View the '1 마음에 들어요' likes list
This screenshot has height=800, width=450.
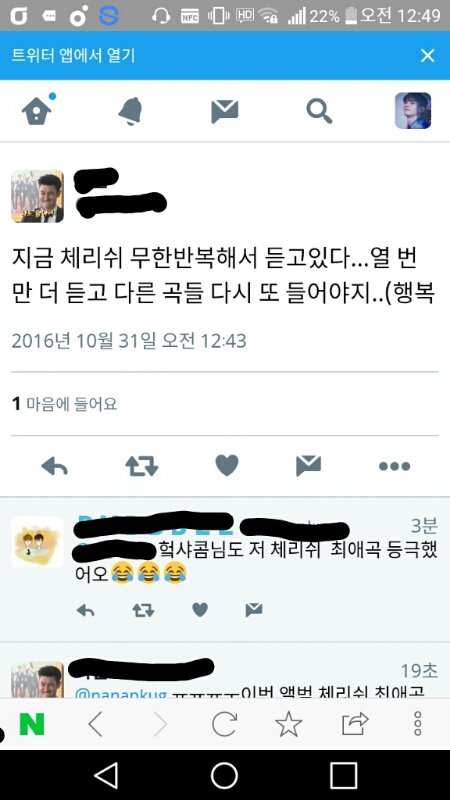[x=64, y=404]
